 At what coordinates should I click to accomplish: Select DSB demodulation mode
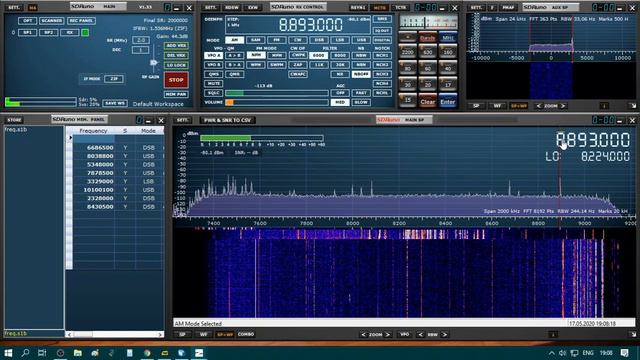point(319,40)
